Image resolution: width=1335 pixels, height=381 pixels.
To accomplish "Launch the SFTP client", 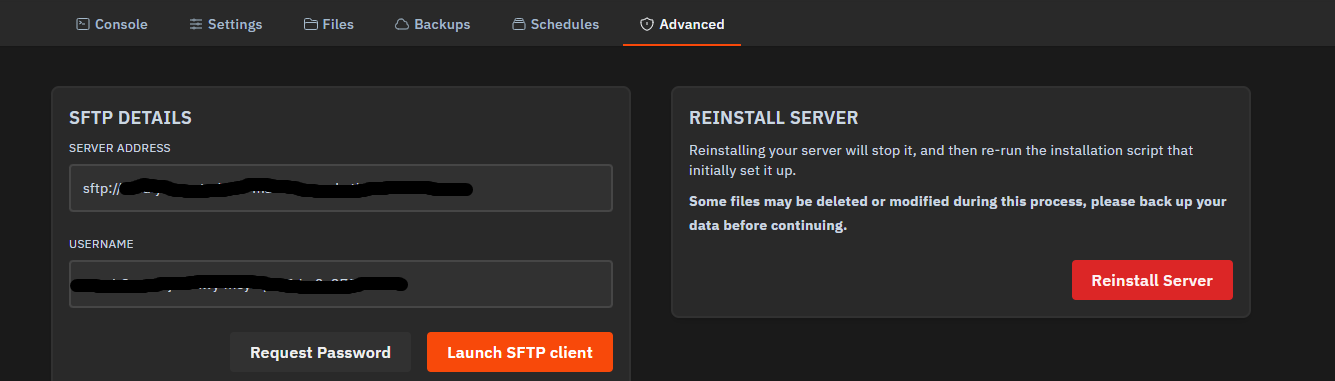I will coord(520,352).
